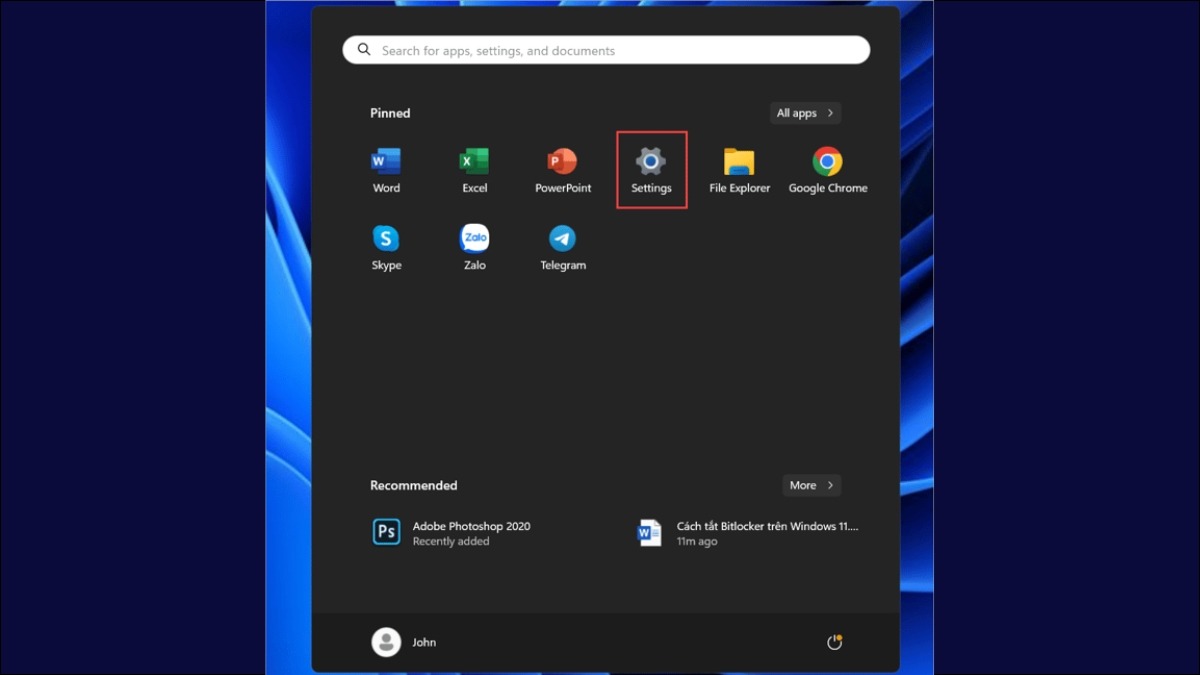Launch the Skype app
Image resolution: width=1200 pixels, height=675 pixels.
point(386,248)
